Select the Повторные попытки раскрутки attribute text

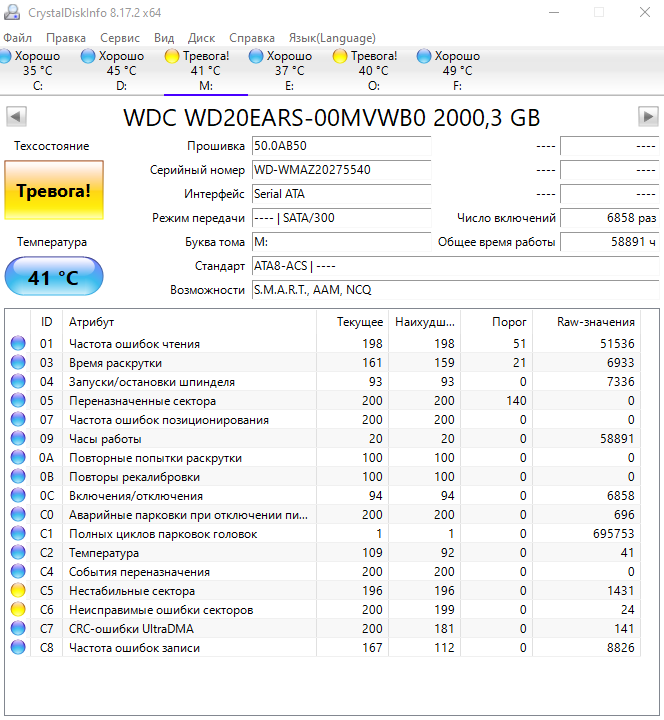click(155, 458)
